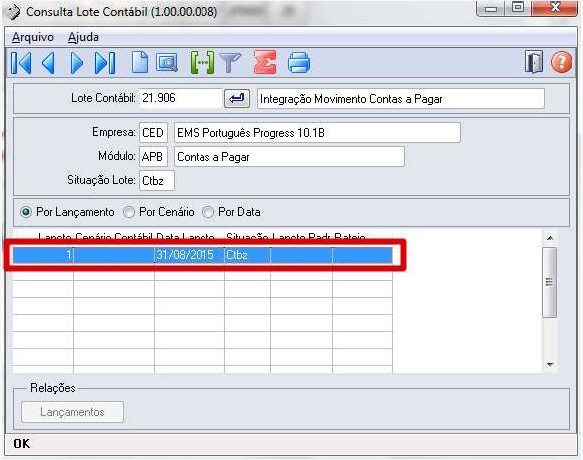Maximize the Consulta Lote Contábil window

518,8
